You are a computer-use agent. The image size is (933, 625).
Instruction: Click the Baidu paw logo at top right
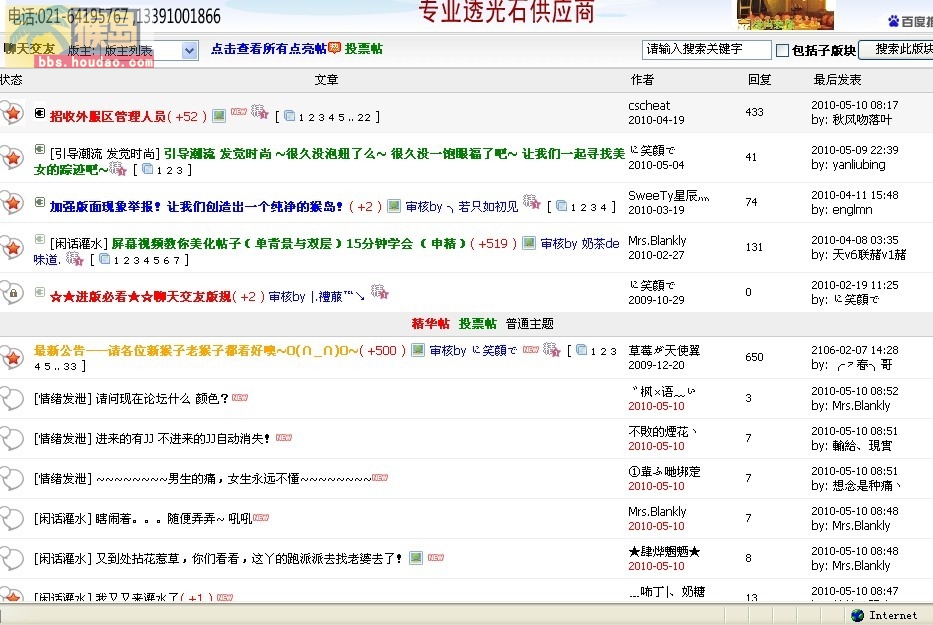pos(893,21)
